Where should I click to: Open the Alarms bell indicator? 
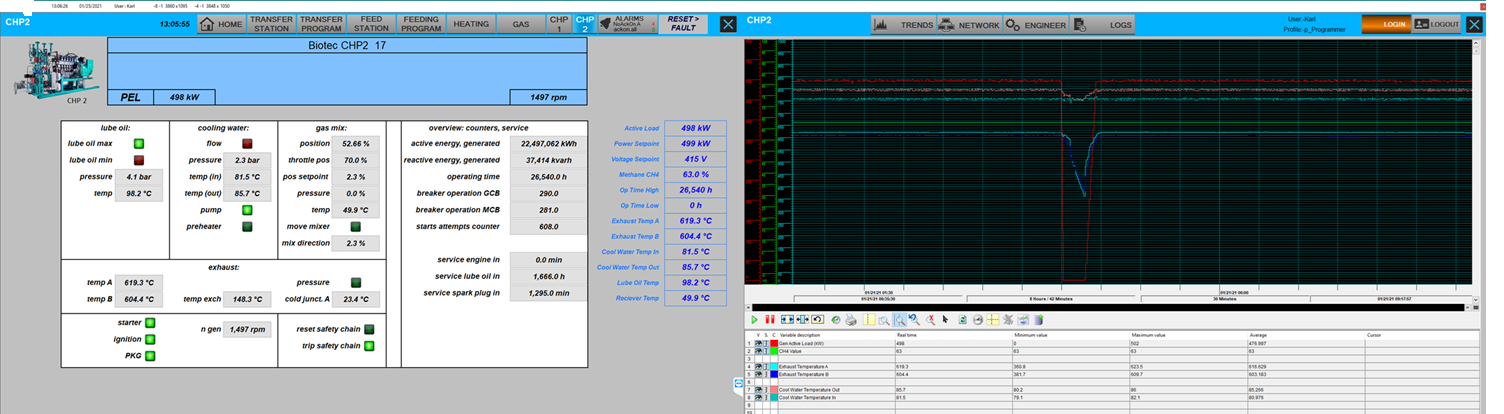(625, 24)
